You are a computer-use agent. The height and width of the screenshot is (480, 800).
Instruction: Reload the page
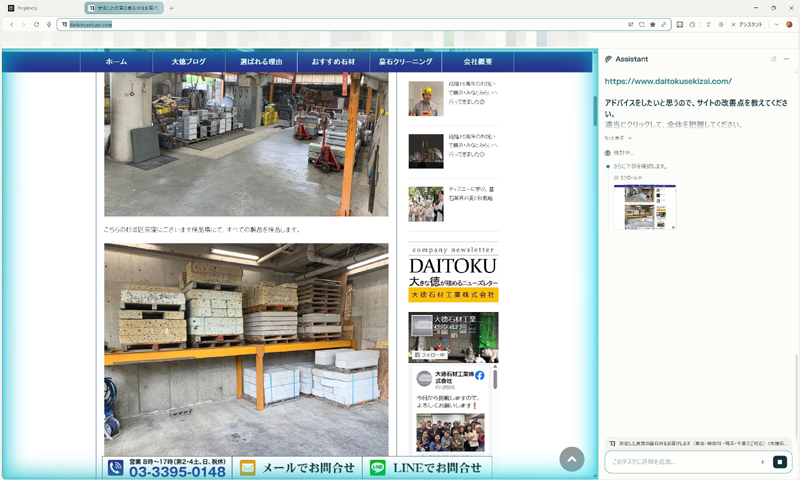(x=36, y=24)
